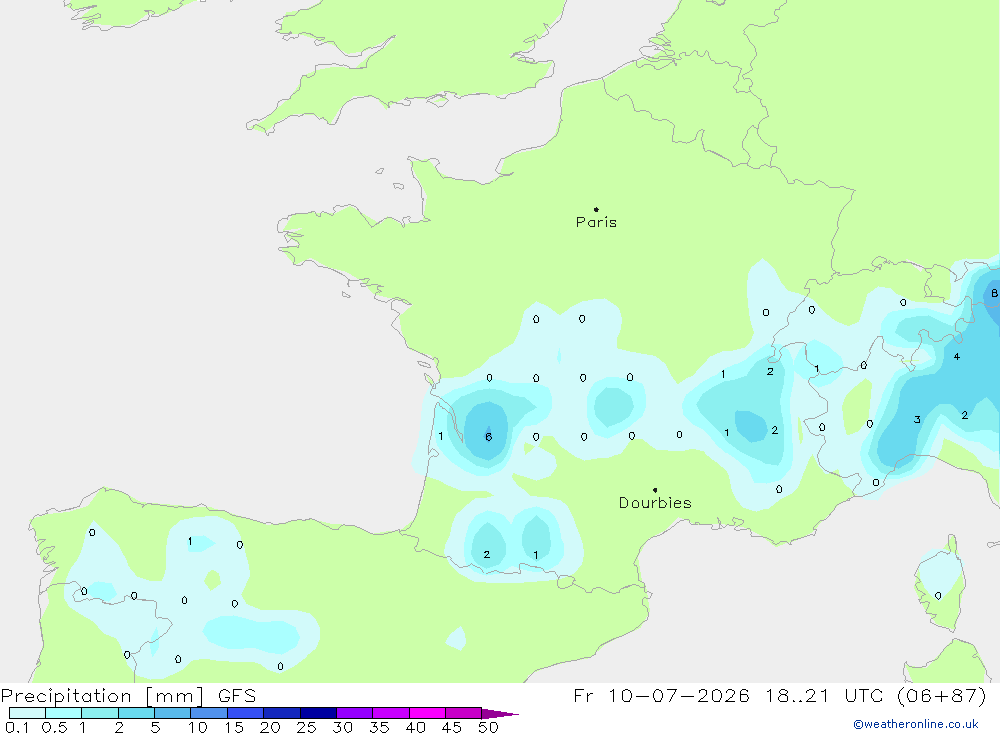Click the '0' value on Corsica island
Viewport: 1000px width, 733px height.
tap(938, 596)
